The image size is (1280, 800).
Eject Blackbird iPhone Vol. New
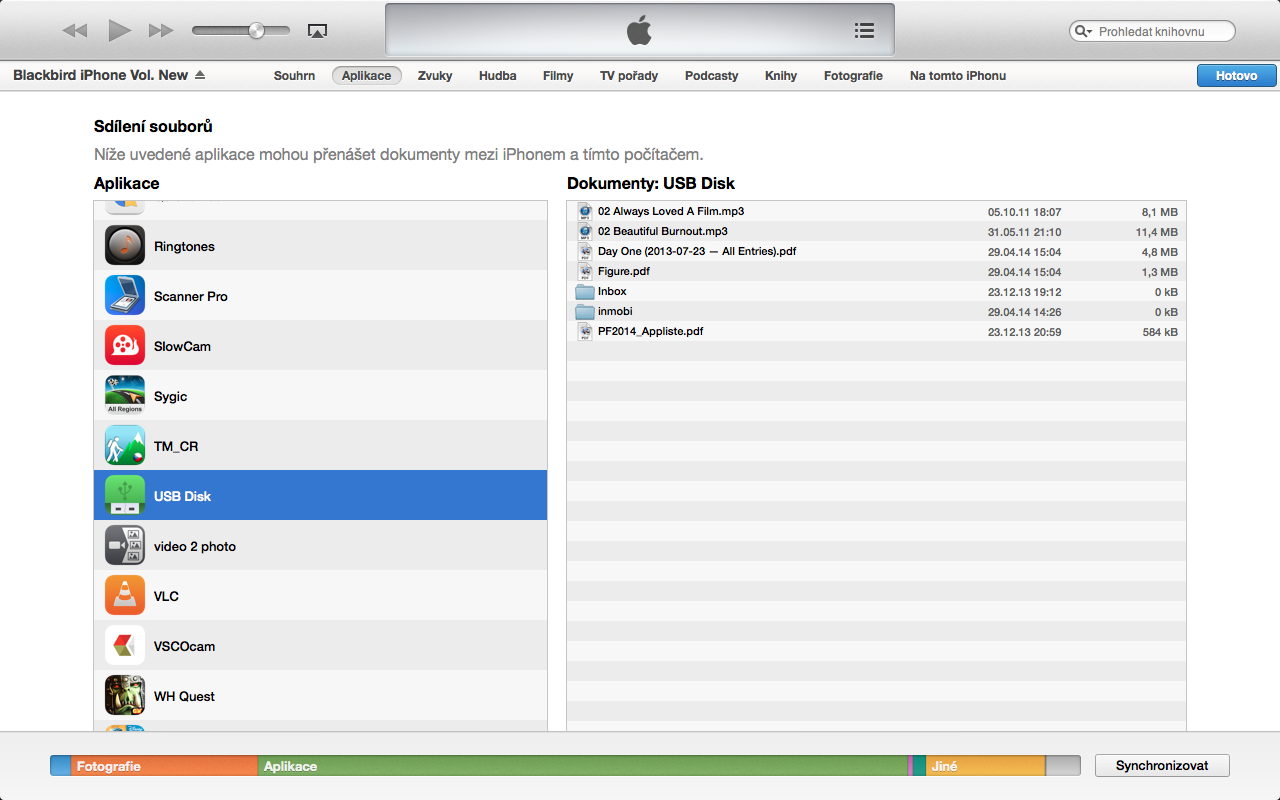[200, 76]
